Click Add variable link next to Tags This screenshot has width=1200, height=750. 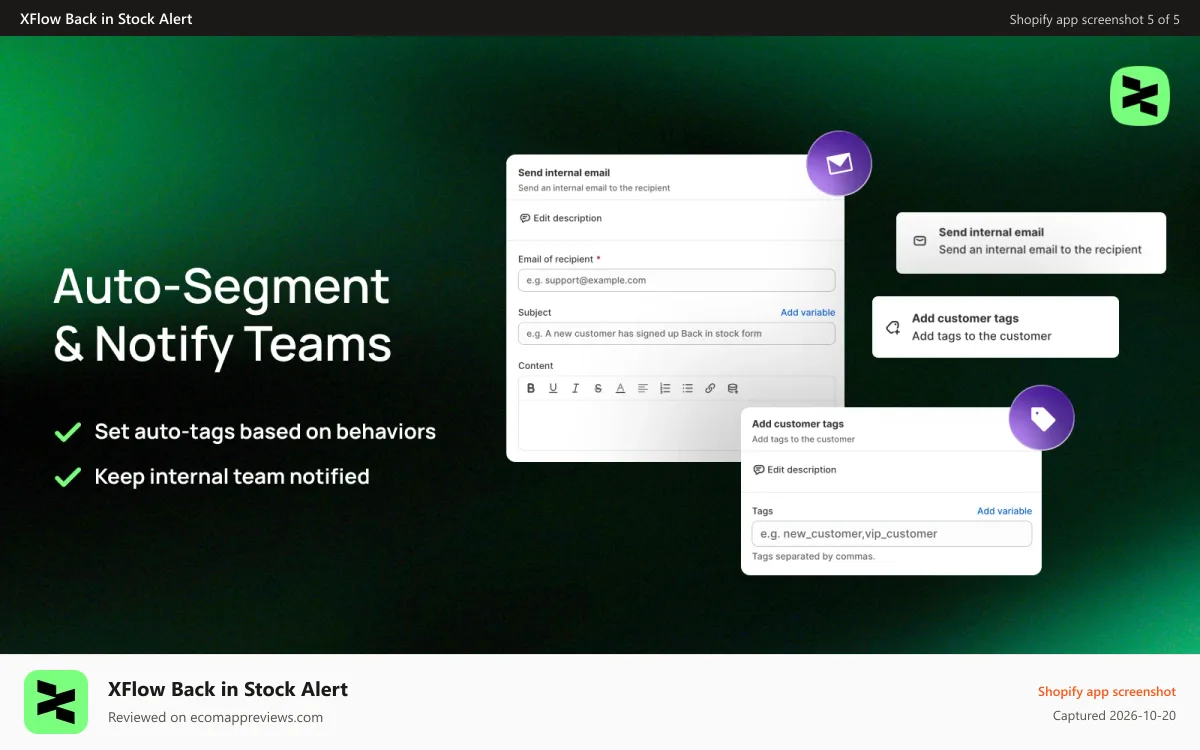click(1004, 511)
